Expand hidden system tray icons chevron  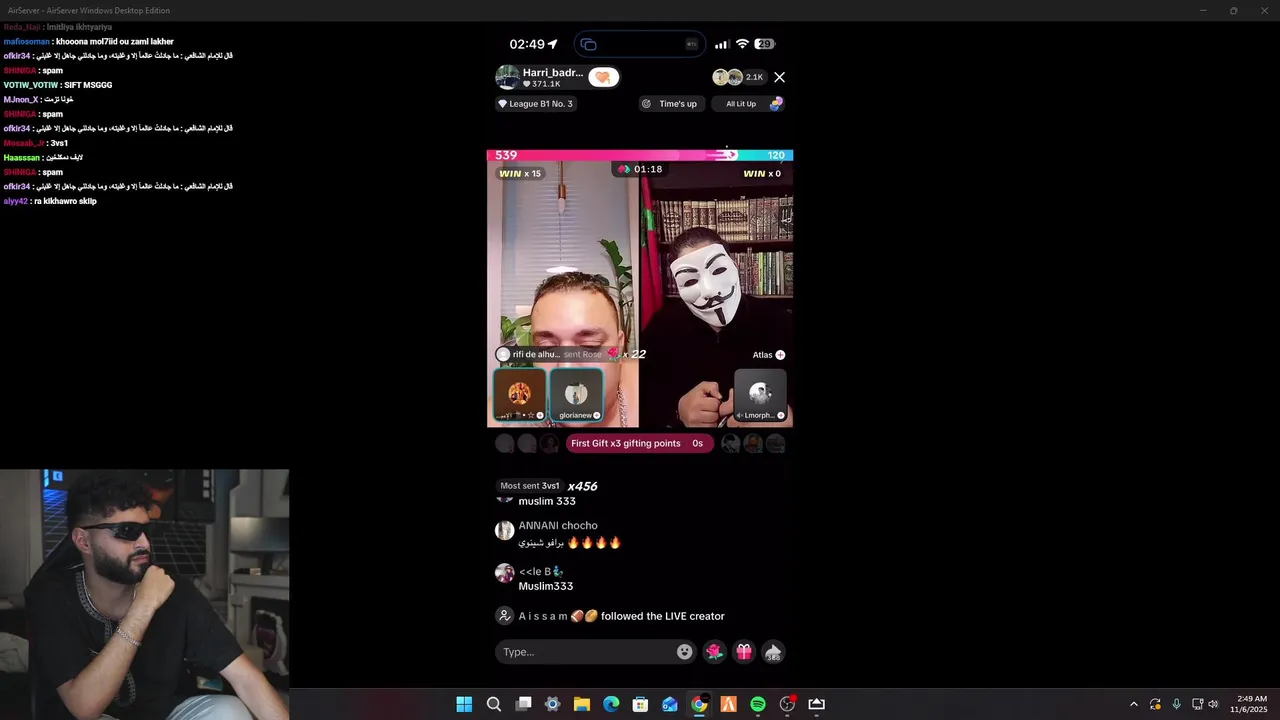click(x=1133, y=704)
